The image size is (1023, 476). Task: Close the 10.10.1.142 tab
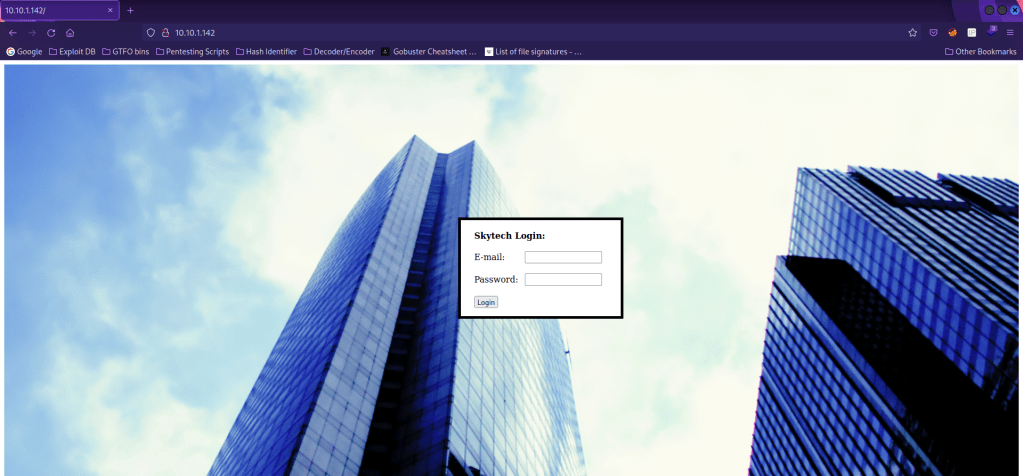point(110,10)
